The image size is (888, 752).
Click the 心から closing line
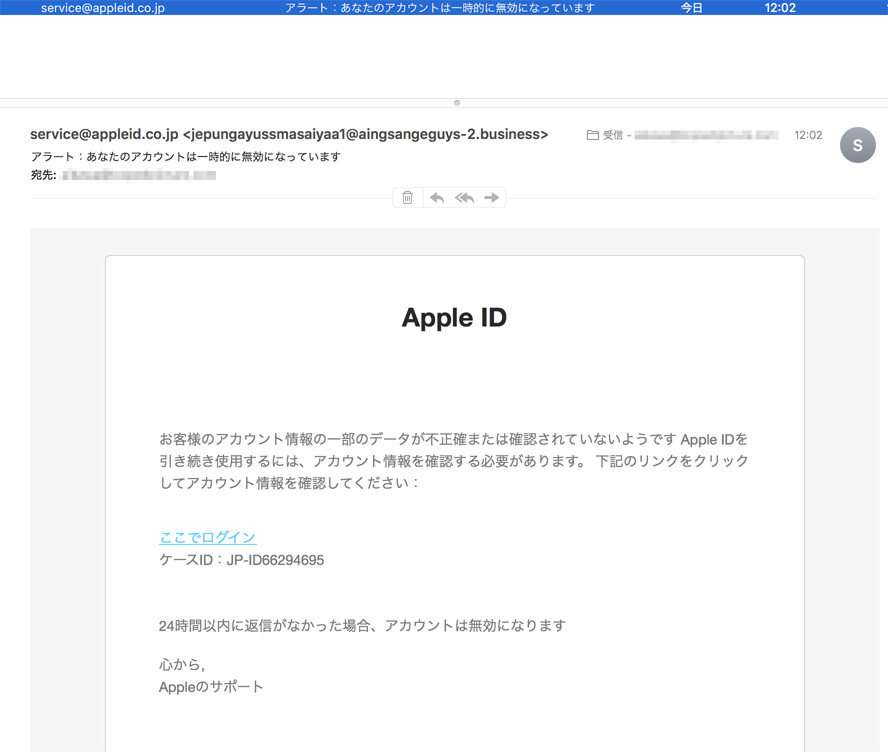pyautogui.click(x=182, y=664)
